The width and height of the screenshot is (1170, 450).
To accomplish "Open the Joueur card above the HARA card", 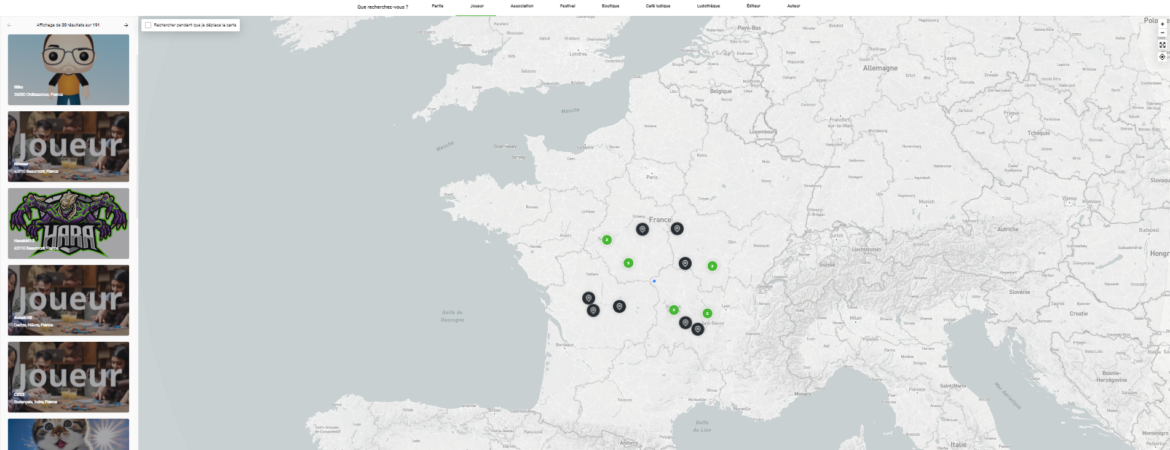I will pos(68,146).
